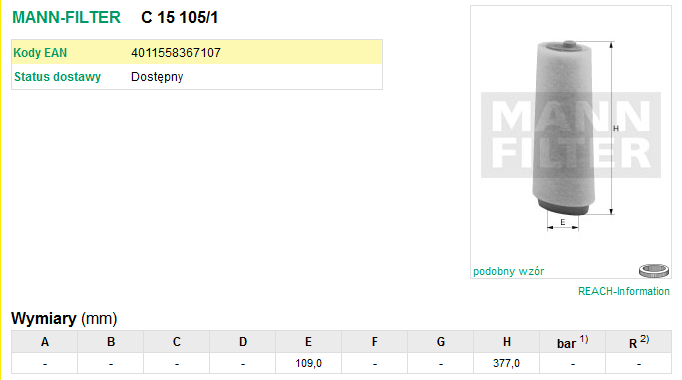This screenshot has width=682, height=380.
Task: Click the MANN-FILTER brand heading
Action: pos(66,17)
